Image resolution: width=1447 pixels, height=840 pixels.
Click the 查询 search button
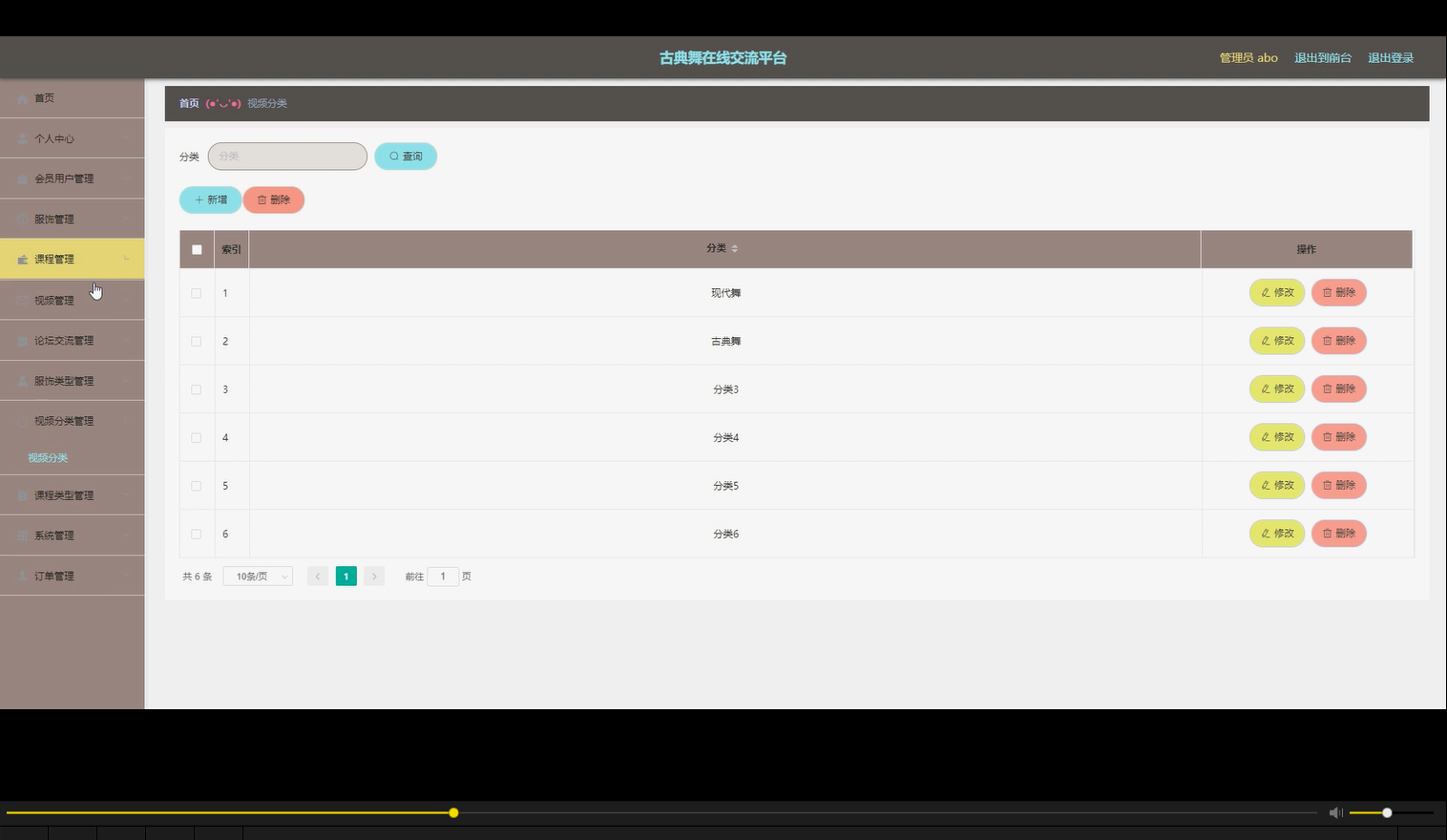[406, 157]
